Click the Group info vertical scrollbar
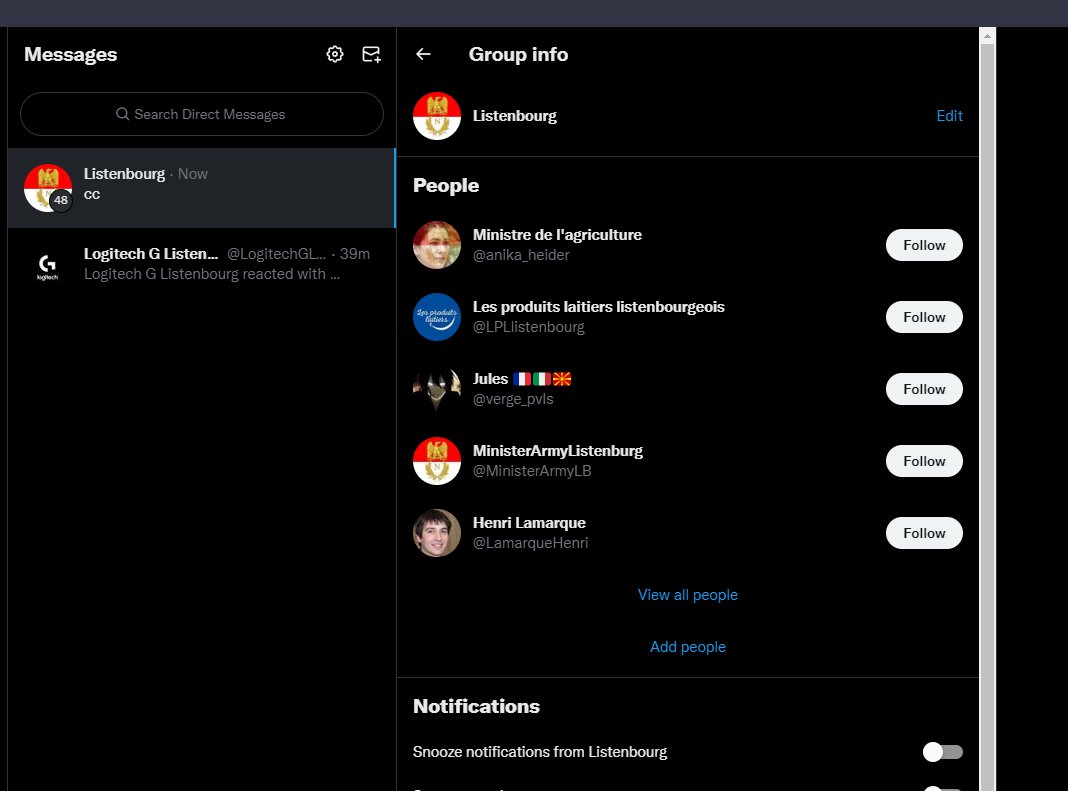The image size is (1068, 791). pyautogui.click(x=987, y=416)
